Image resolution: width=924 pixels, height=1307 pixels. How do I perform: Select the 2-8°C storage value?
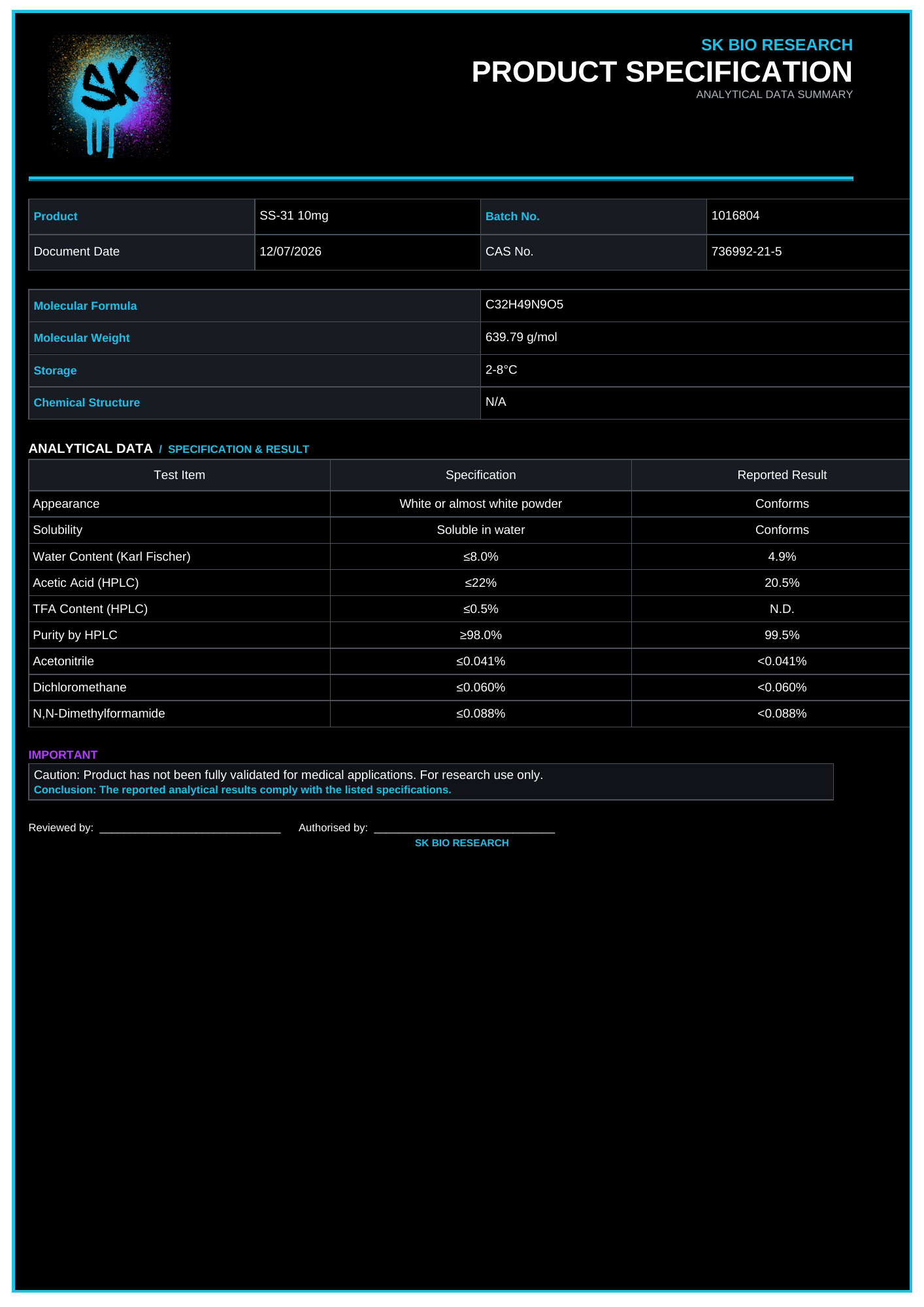click(501, 370)
